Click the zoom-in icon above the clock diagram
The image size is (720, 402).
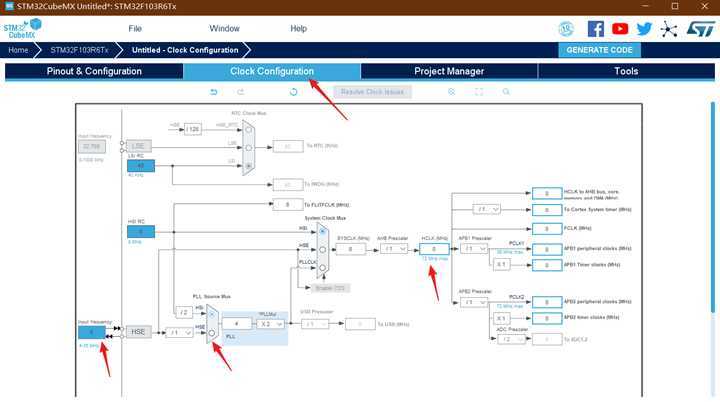click(x=451, y=92)
